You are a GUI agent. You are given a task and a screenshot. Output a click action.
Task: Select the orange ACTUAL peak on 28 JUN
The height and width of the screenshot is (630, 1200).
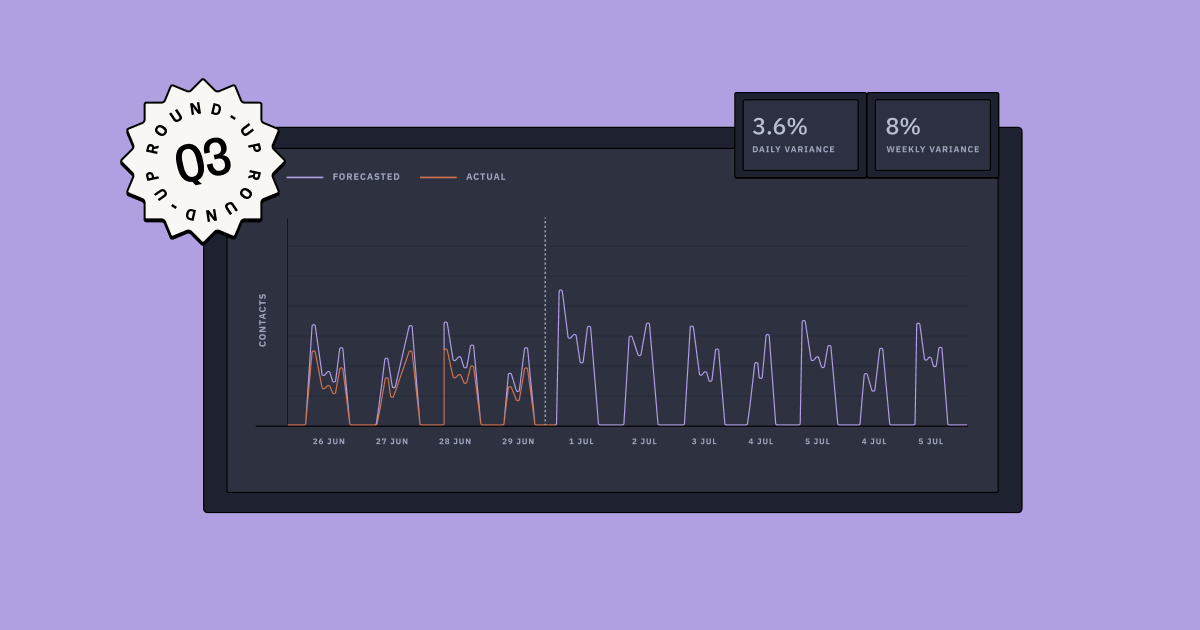pyautogui.click(x=444, y=350)
